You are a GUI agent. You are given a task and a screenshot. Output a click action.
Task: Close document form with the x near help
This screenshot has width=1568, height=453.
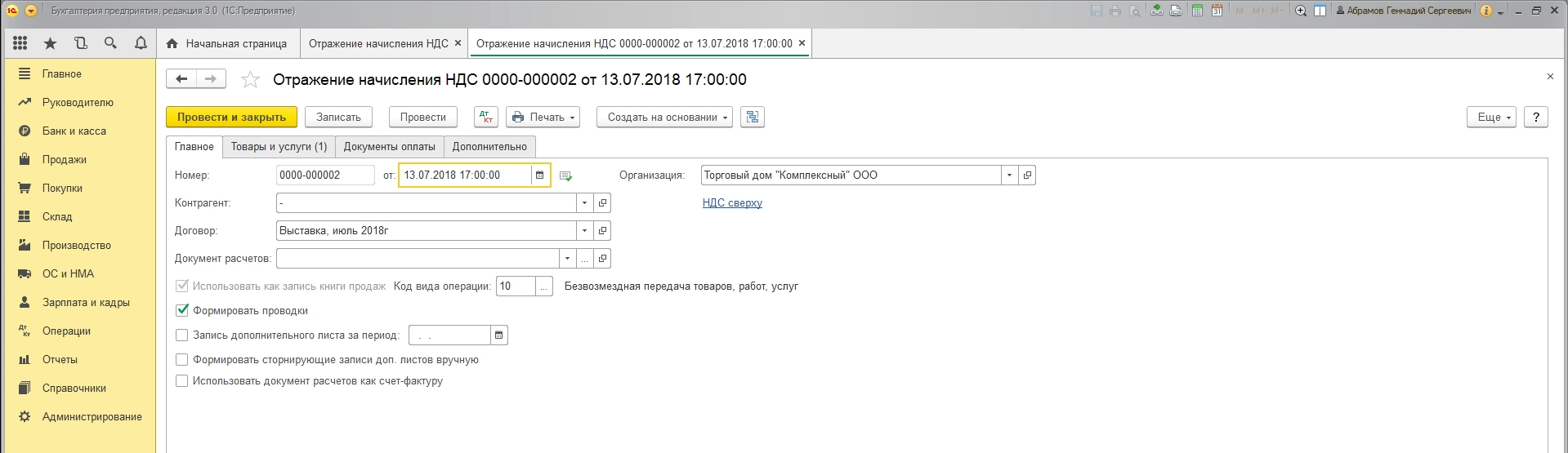[1550, 77]
